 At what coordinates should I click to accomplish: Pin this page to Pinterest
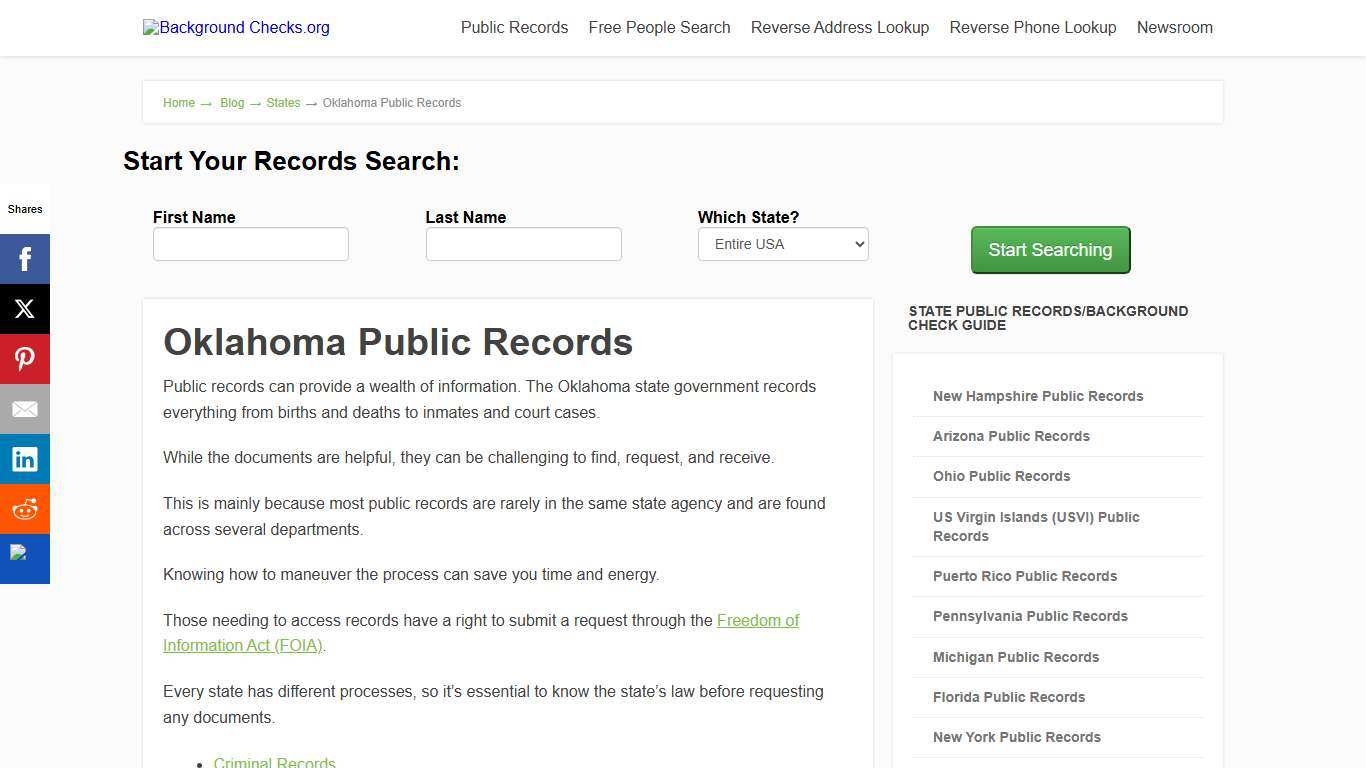point(25,358)
